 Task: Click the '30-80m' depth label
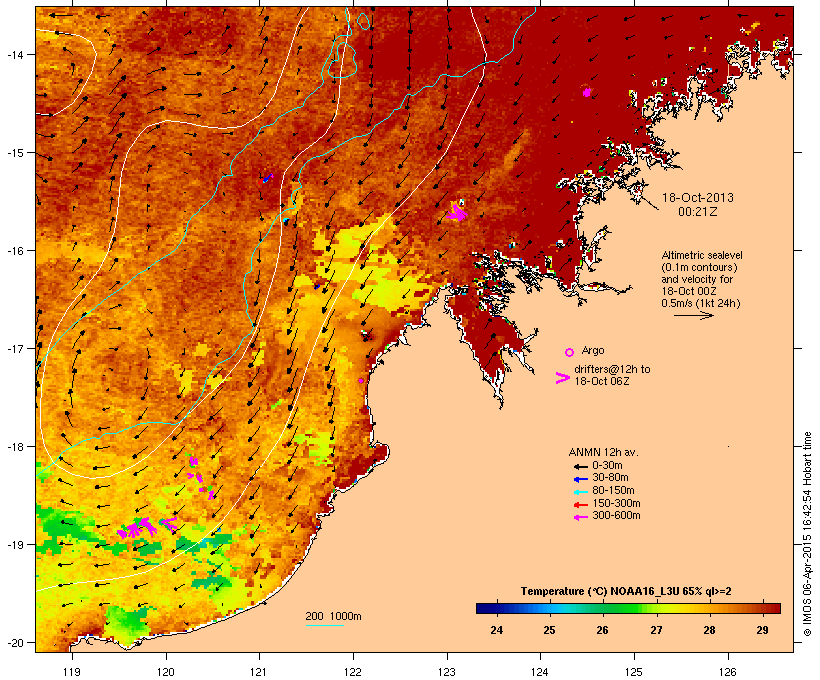(610, 478)
